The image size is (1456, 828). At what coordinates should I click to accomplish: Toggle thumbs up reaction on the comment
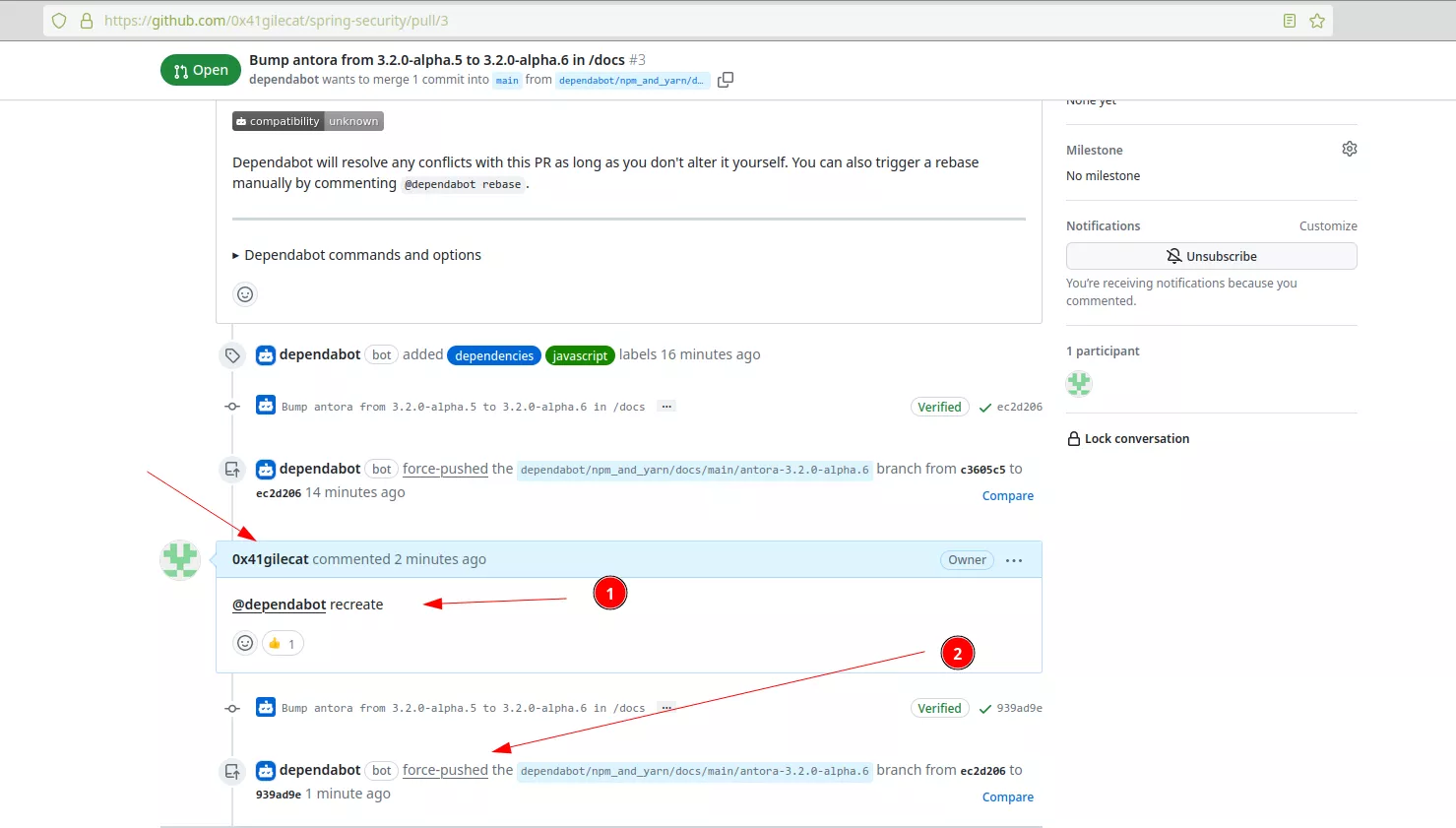coord(283,643)
